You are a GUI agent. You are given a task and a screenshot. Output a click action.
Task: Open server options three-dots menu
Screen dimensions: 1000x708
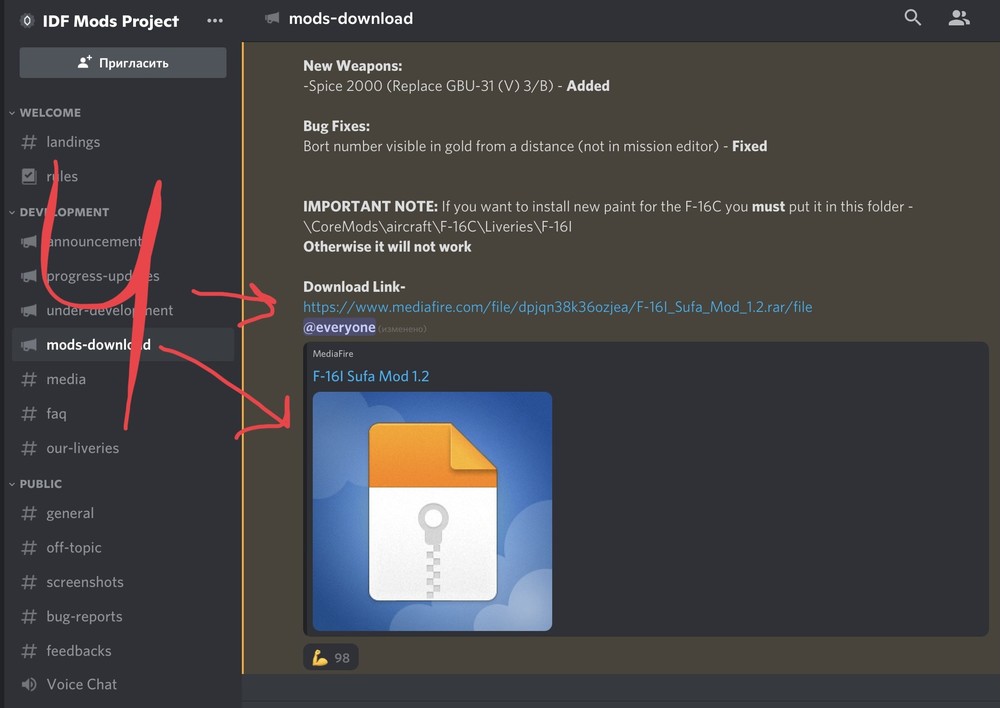(215, 20)
